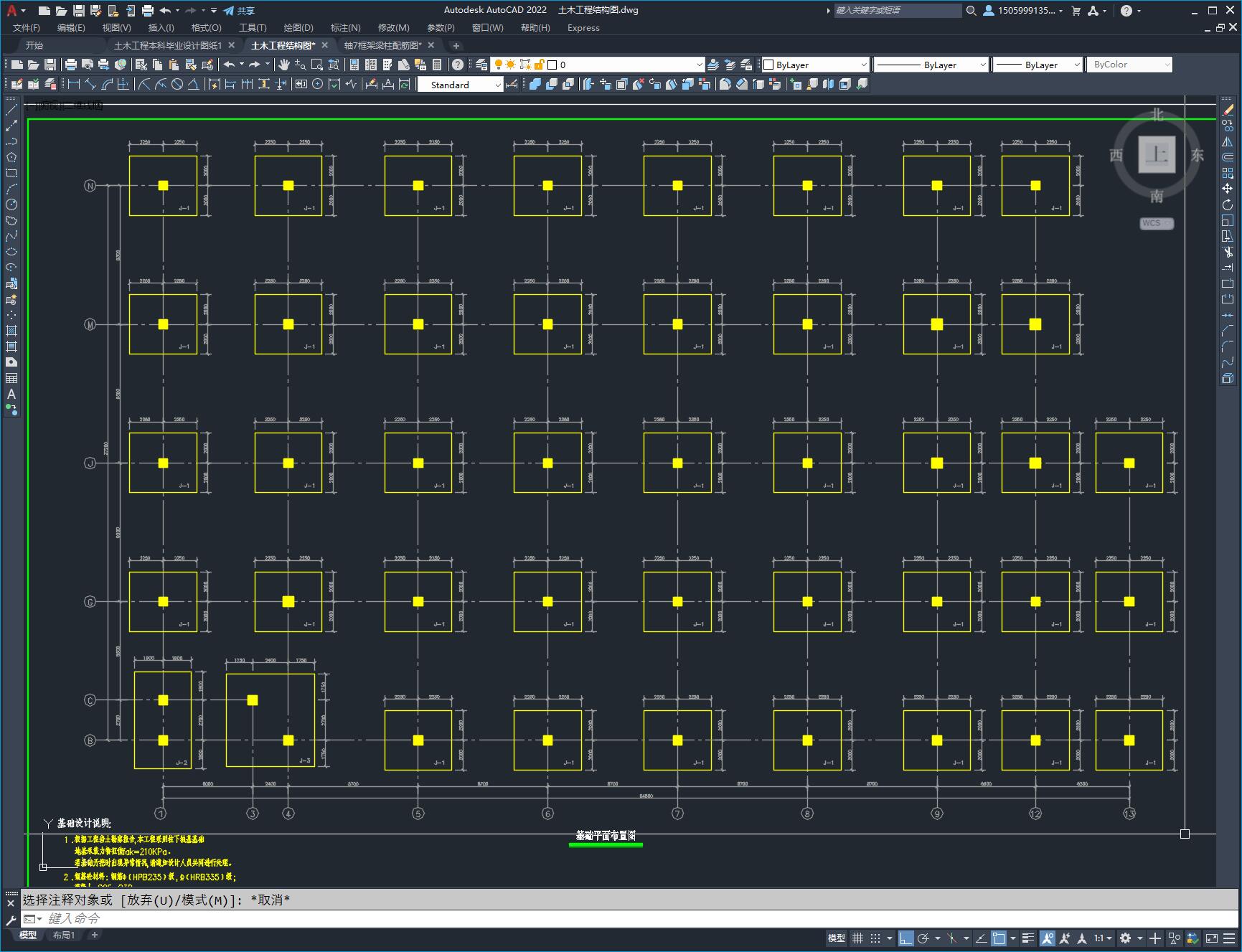
Task: Toggle snap mode dots in status bar
Action: (875, 938)
